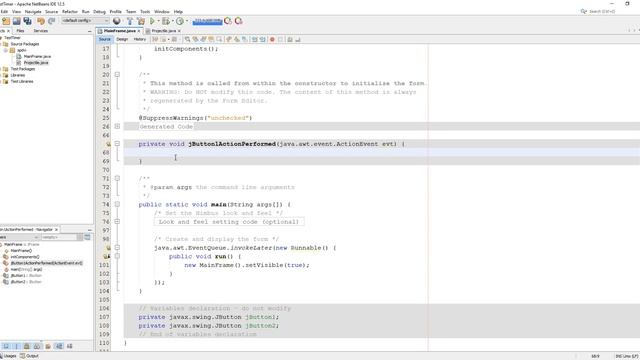Image resolution: width=640 pixels, height=360 pixels.
Task: Click the Last Edit icon in editor toolbar
Action: [x=155, y=40]
